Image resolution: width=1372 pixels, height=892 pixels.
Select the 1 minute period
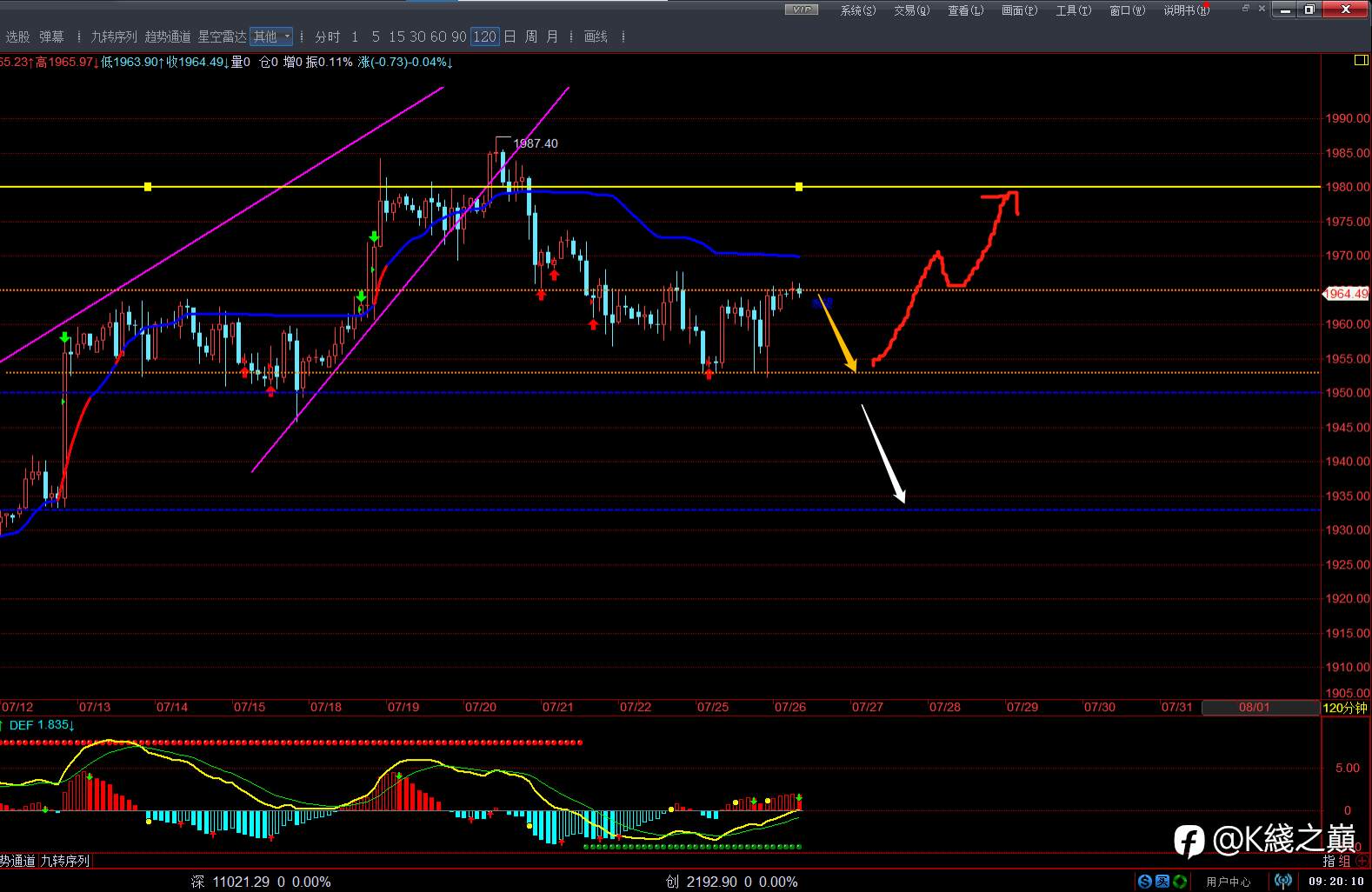click(x=355, y=37)
